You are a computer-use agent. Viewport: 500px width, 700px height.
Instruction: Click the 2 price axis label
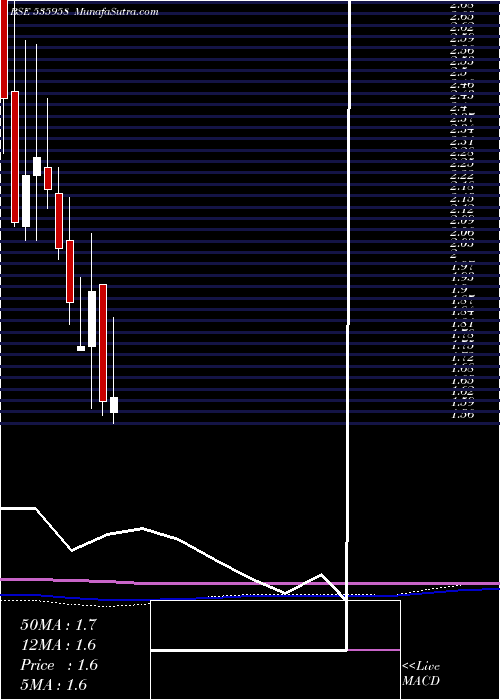[453, 255]
